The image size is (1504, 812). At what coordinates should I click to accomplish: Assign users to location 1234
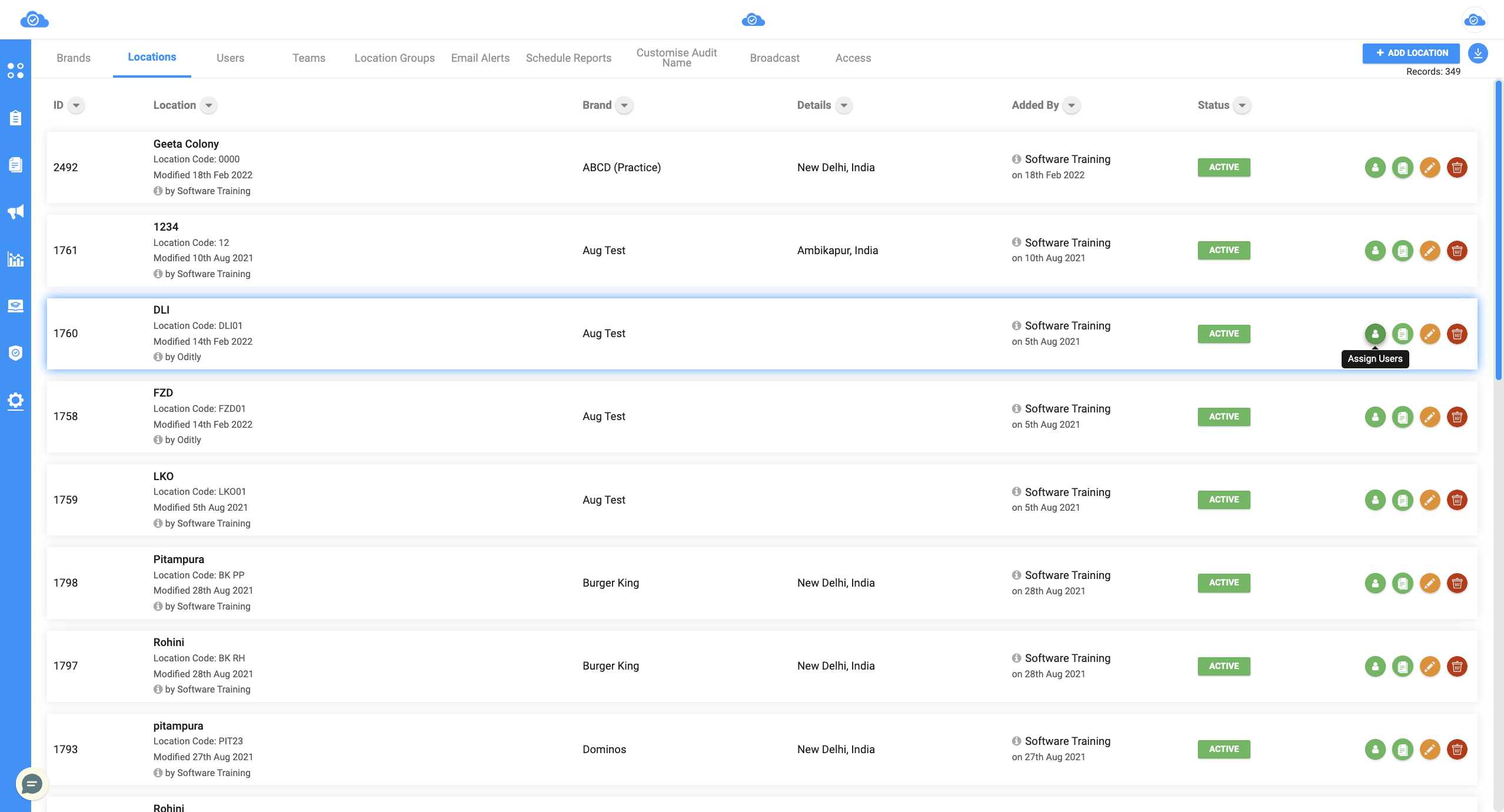(x=1375, y=251)
